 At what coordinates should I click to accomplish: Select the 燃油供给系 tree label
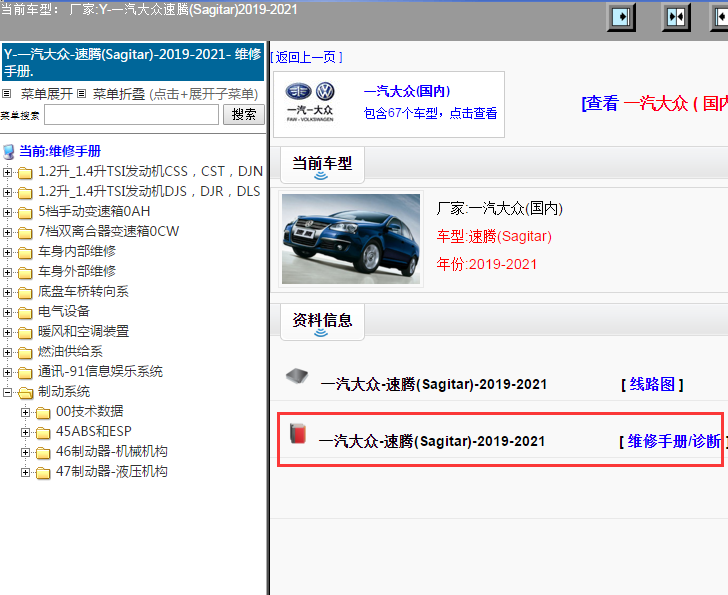click(x=70, y=351)
